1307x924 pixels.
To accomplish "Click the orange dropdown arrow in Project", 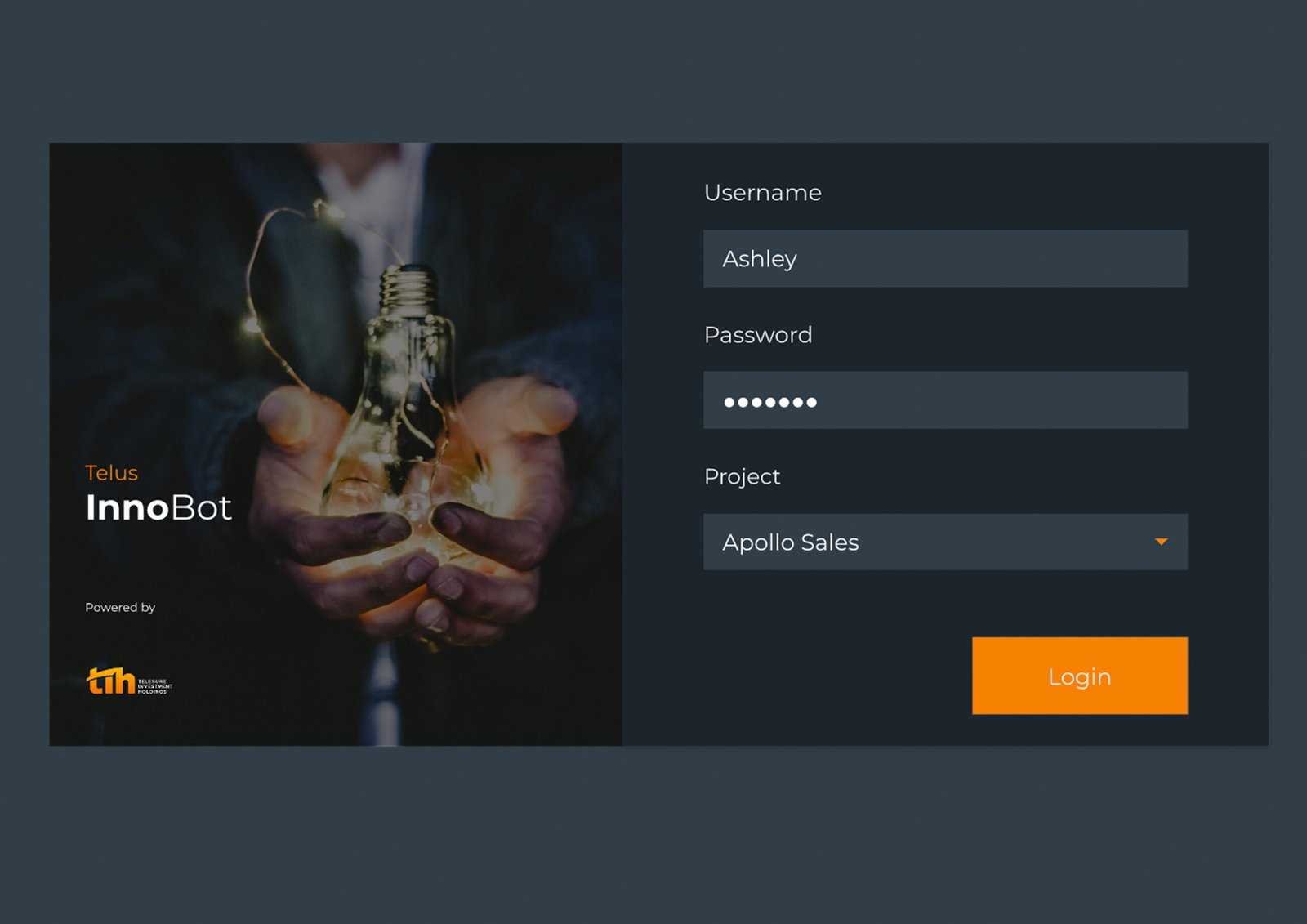I will click(1161, 542).
